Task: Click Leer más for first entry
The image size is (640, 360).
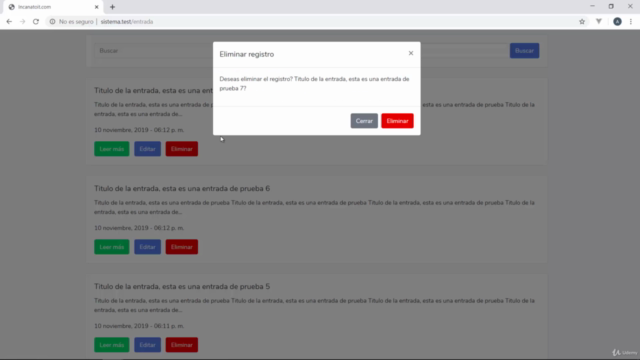Action: (111, 149)
